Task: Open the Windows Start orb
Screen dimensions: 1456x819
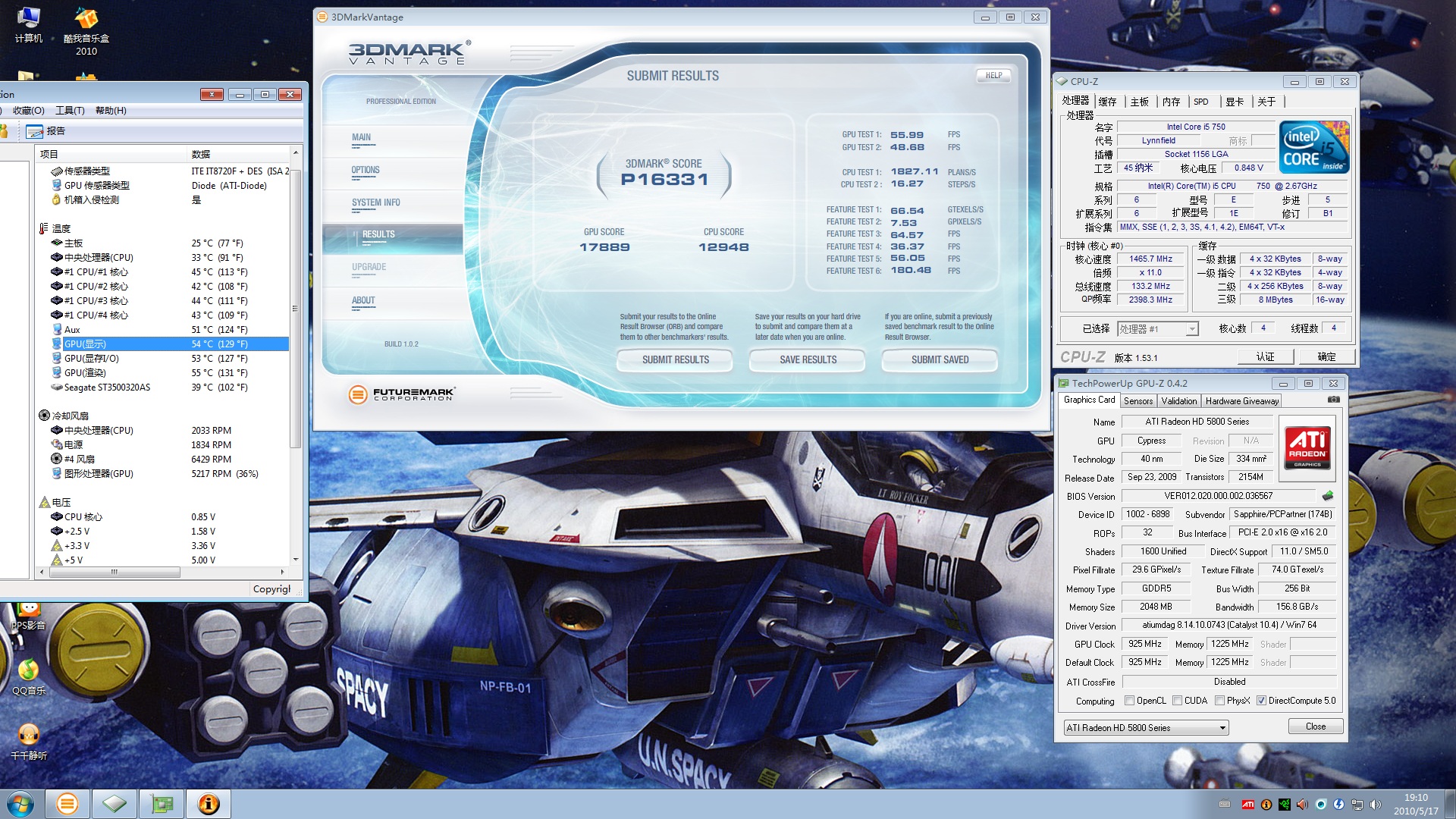Action: [20, 804]
